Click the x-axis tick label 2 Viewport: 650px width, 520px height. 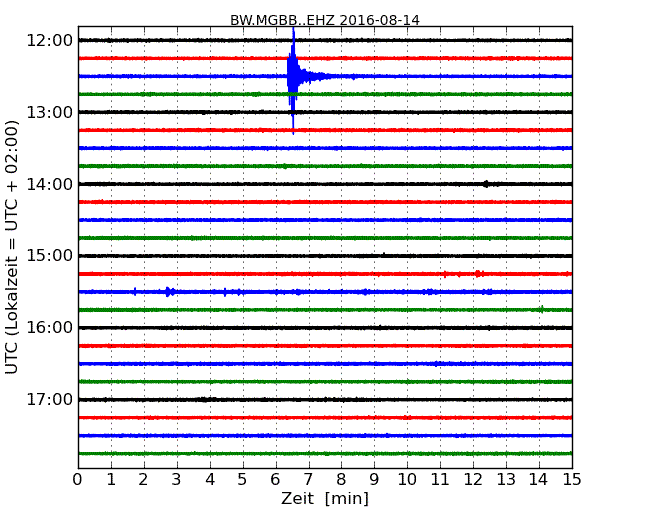(143, 480)
